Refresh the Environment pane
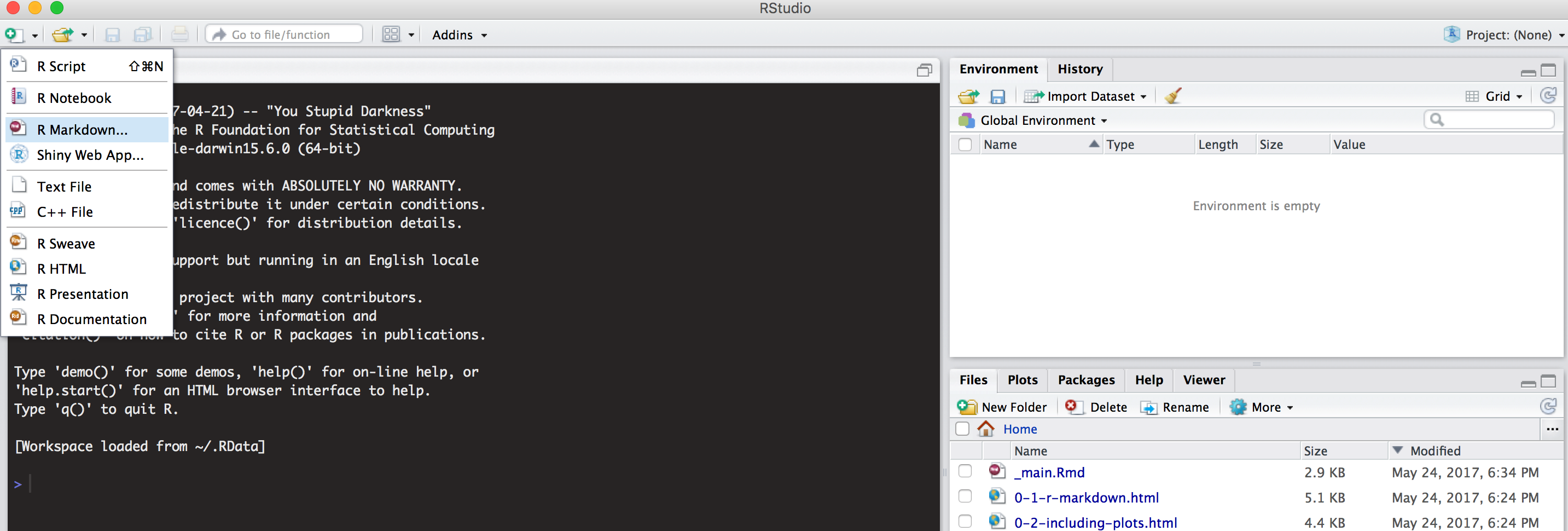This screenshot has height=531, width=1568. 1547,96
